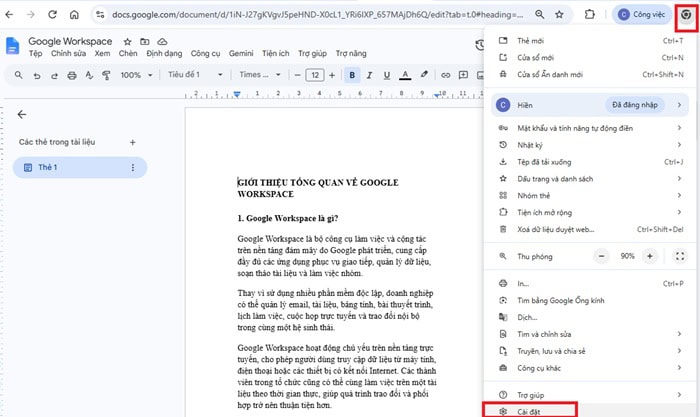This screenshot has height=417, width=700.
Task: Click the undo icon in toolbar
Action: pos(37,75)
